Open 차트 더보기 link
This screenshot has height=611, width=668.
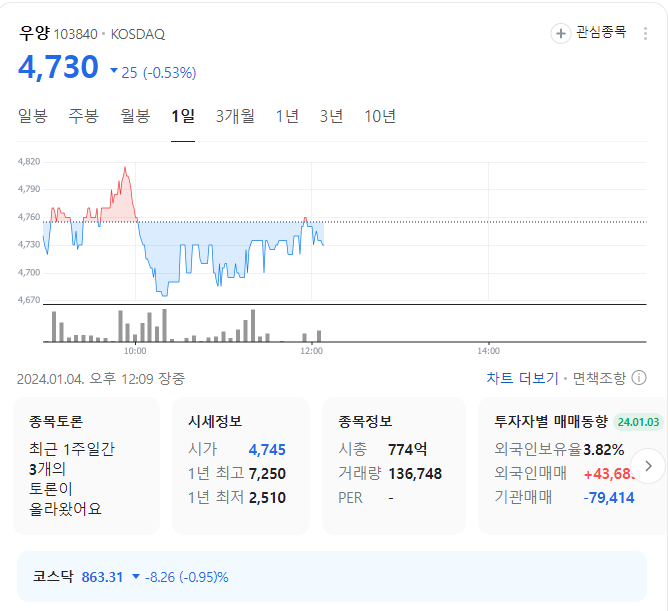click(x=522, y=378)
